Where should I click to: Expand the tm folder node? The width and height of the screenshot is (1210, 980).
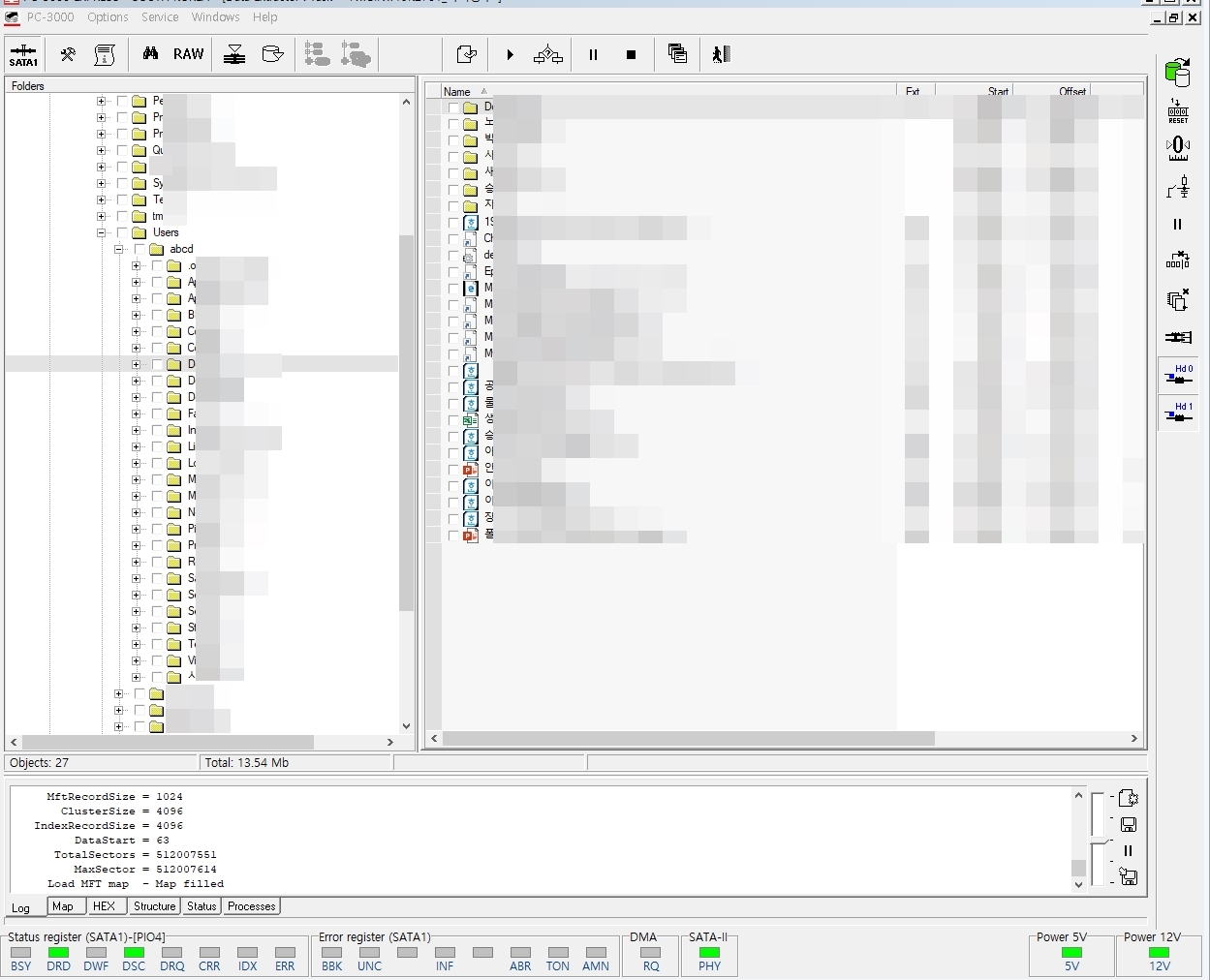click(101, 216)
